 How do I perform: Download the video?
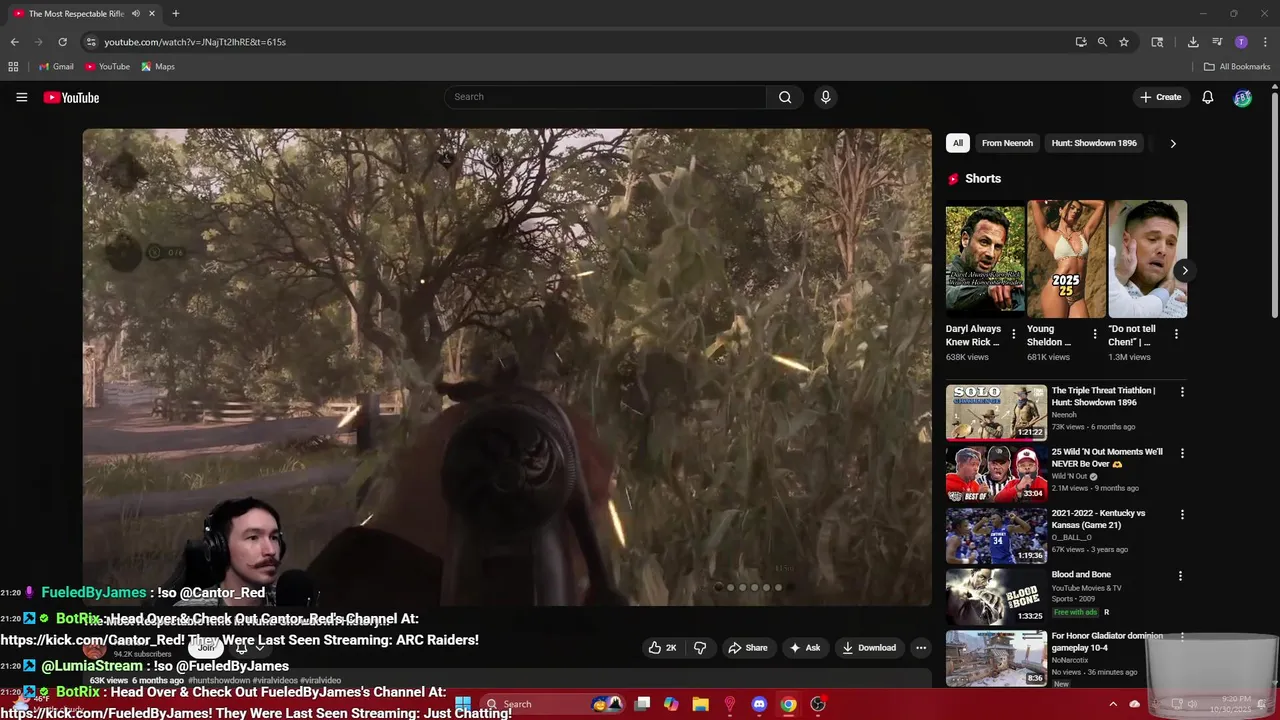[x=869, y=647]
